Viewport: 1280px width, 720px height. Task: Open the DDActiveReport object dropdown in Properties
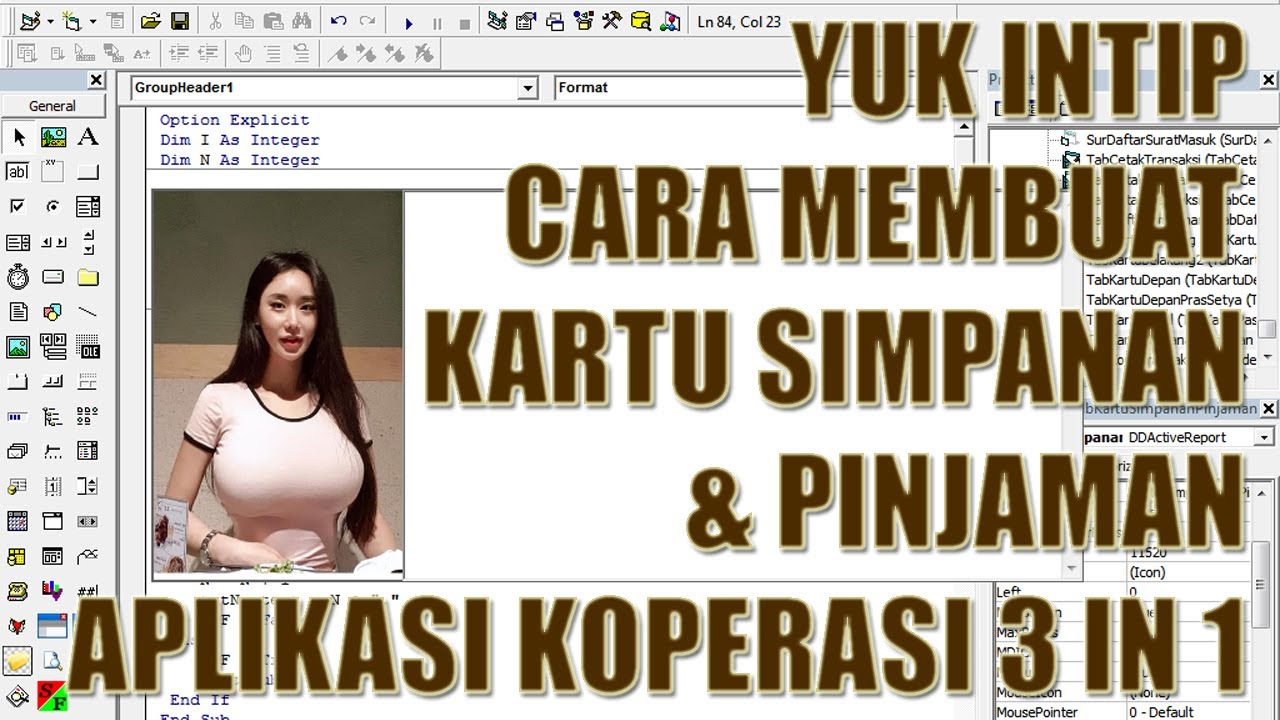pos(1265,437)
